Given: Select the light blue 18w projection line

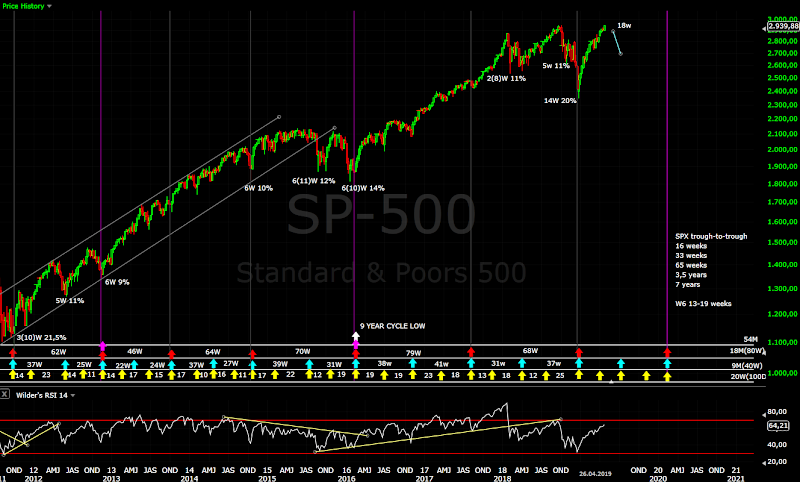Looking at the screenshot, I should tap(616, 42).
